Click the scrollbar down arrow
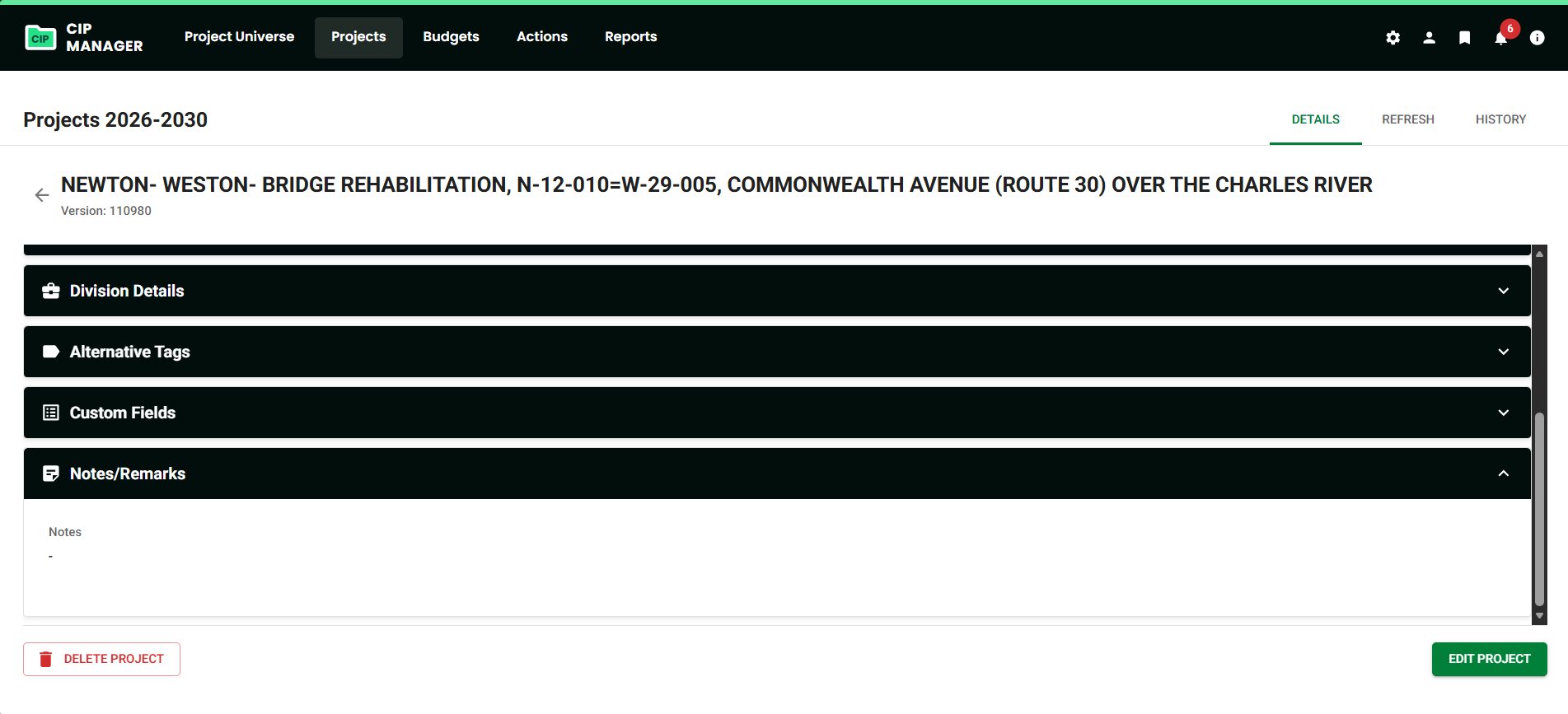 click(x=1539, y=616)
